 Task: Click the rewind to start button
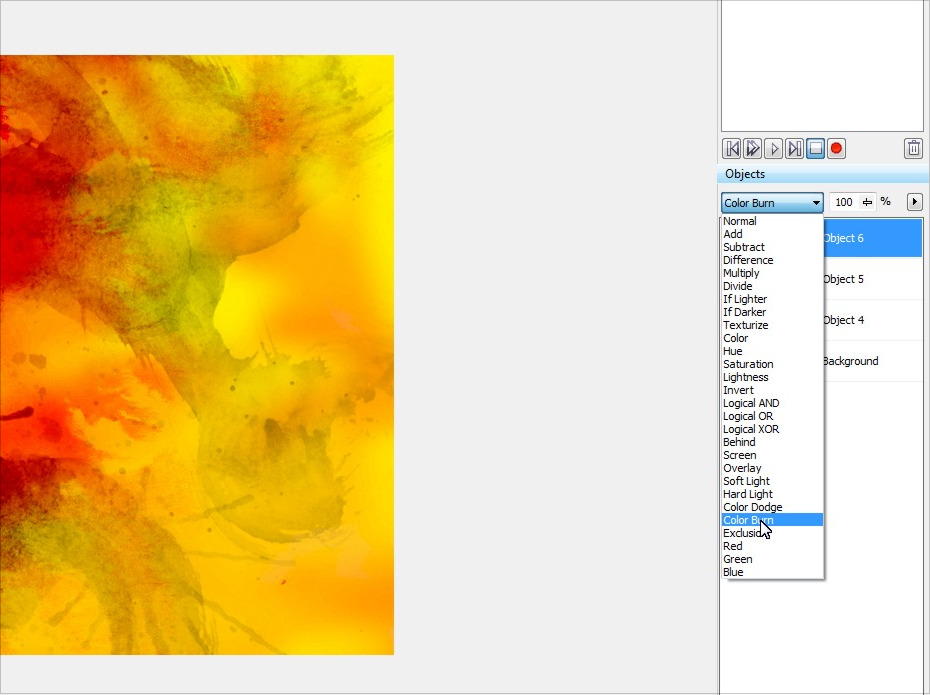732,149
